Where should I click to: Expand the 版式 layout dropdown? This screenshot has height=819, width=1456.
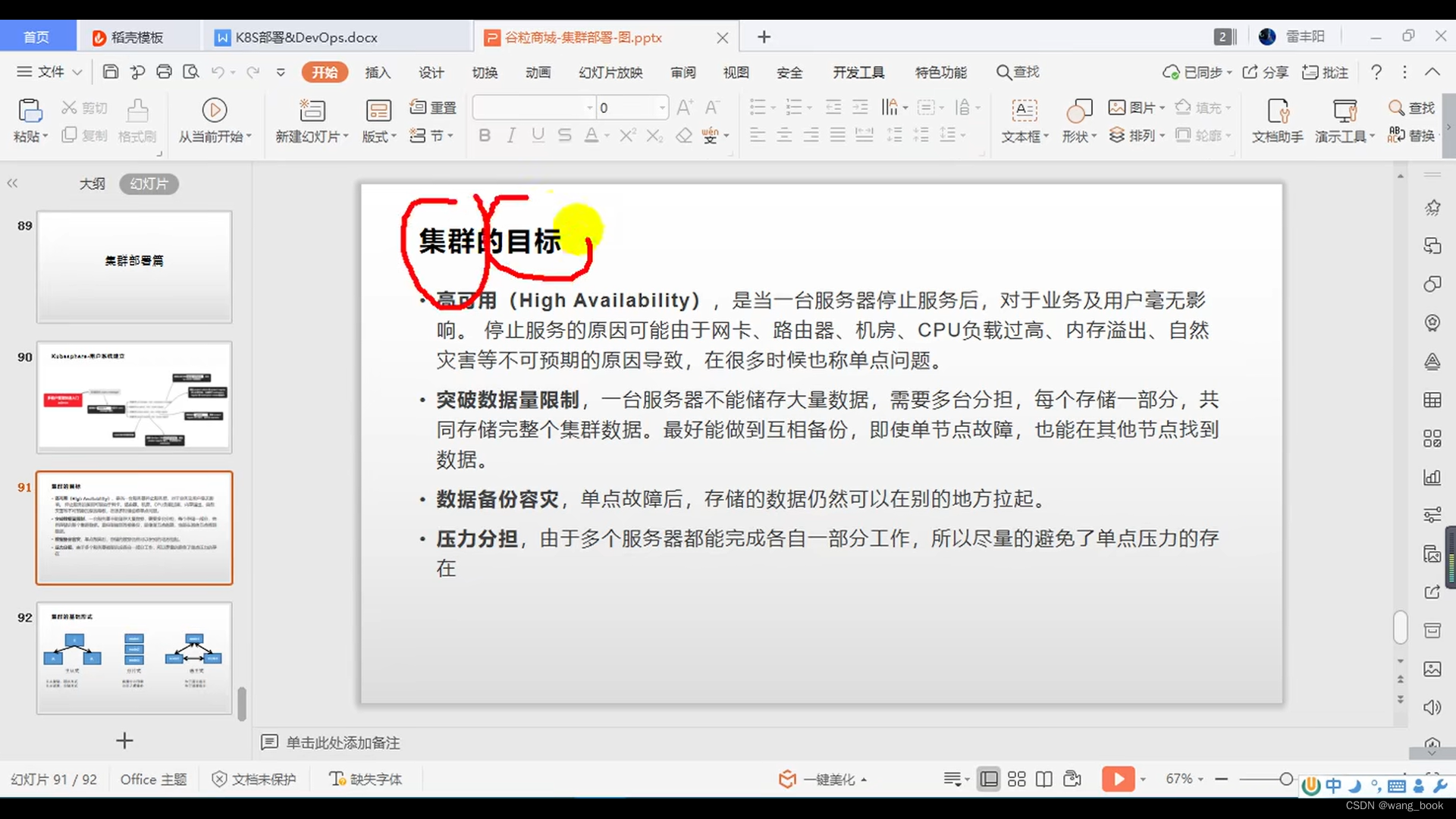point(395,136)
